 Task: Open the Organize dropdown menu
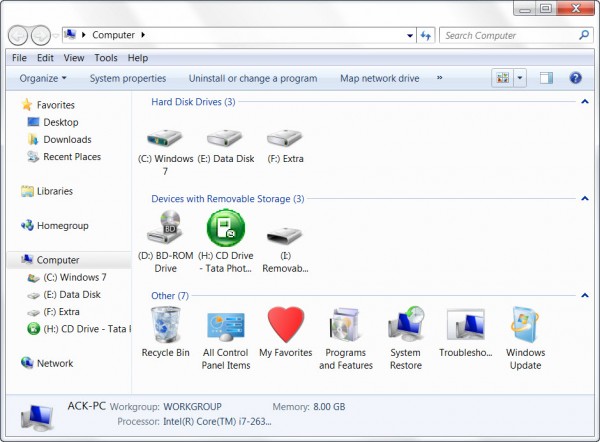(x=43, y=78)
